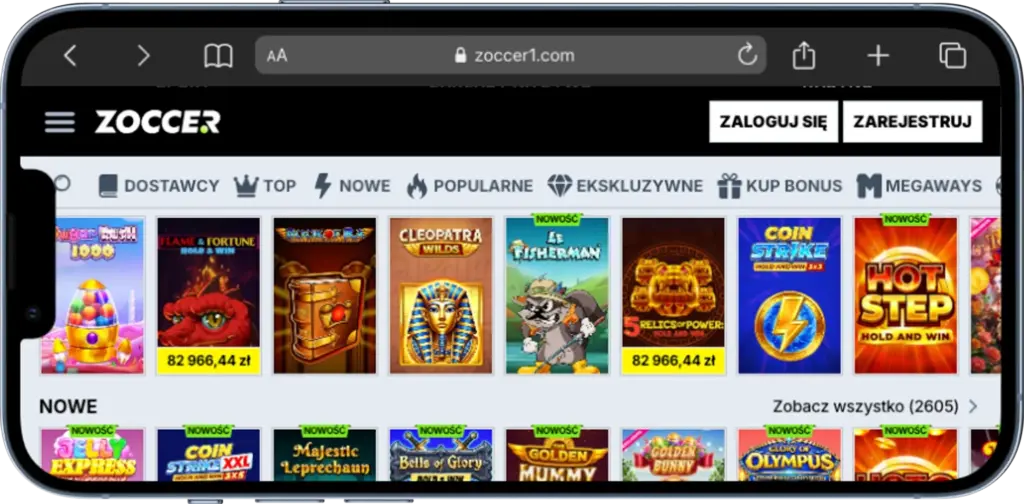The width and height of the screenshot is (1024, 504).
Task: Open the Zoccer hamburger menu
Action: point(59,122)
